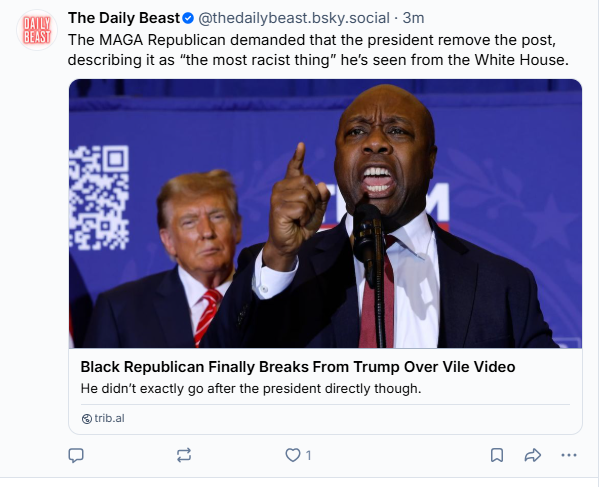The height and width of the screenshot is (487, 605).
Task: Open the article preview photo
Action: (325, 214)
